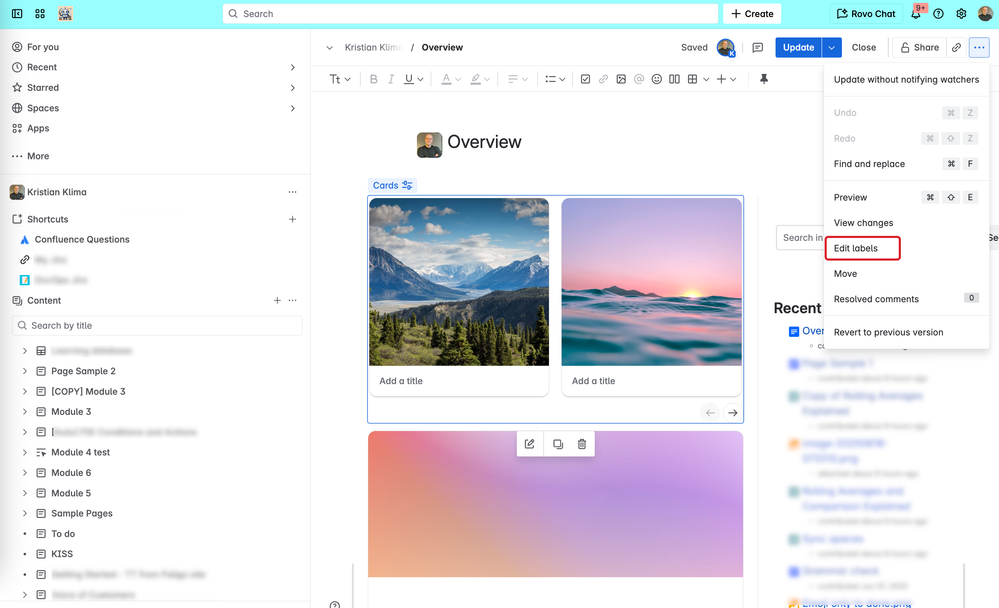The height and width of the screenshot is (608, 999).
Task: Insert an action item checkbox
Action: (586, 79)
